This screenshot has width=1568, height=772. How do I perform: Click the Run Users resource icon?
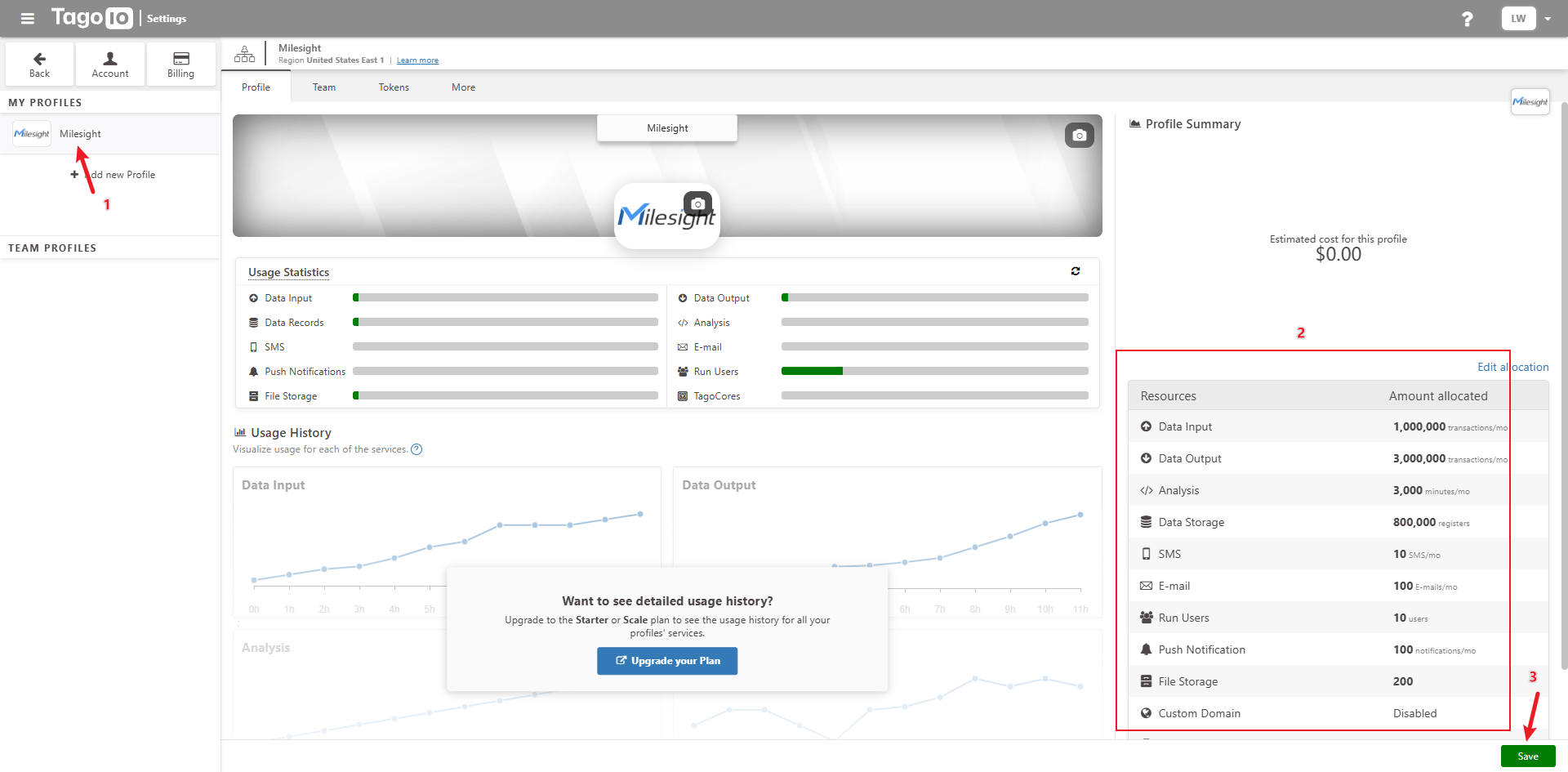[1146, 618]
